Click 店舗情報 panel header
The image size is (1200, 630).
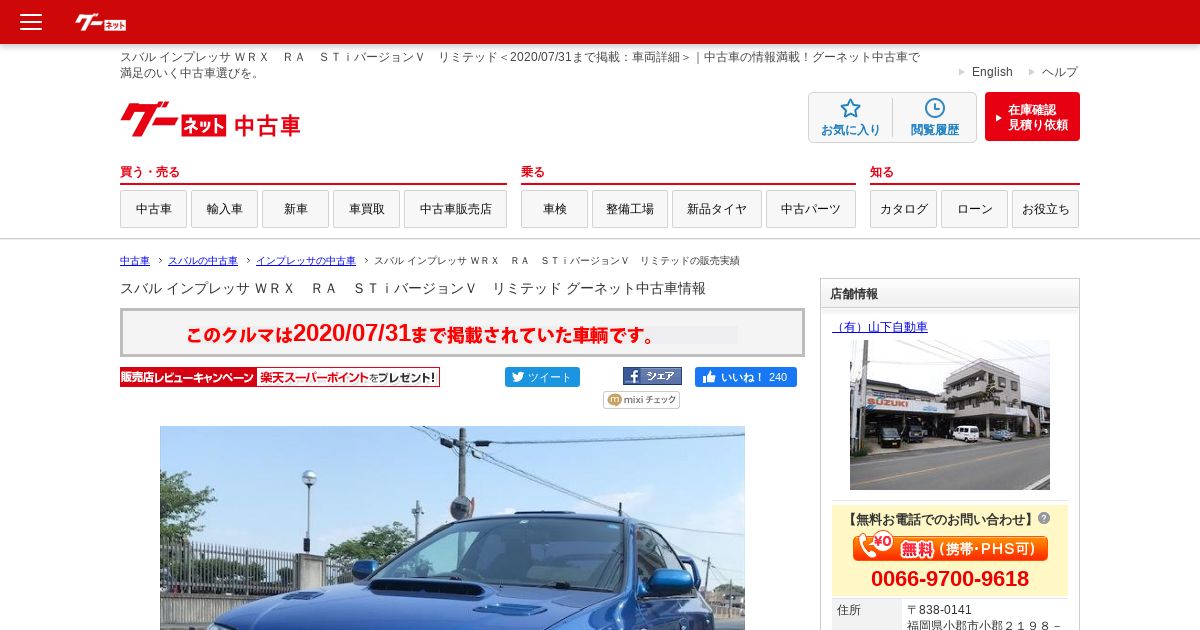[950, 293]
